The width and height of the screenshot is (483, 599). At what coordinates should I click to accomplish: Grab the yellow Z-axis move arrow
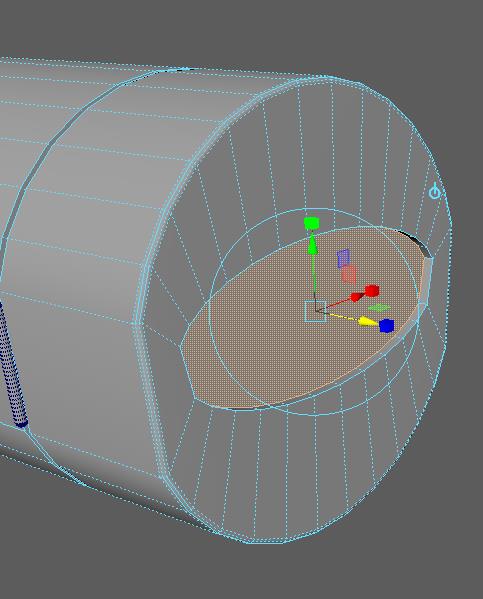point(368,322)
